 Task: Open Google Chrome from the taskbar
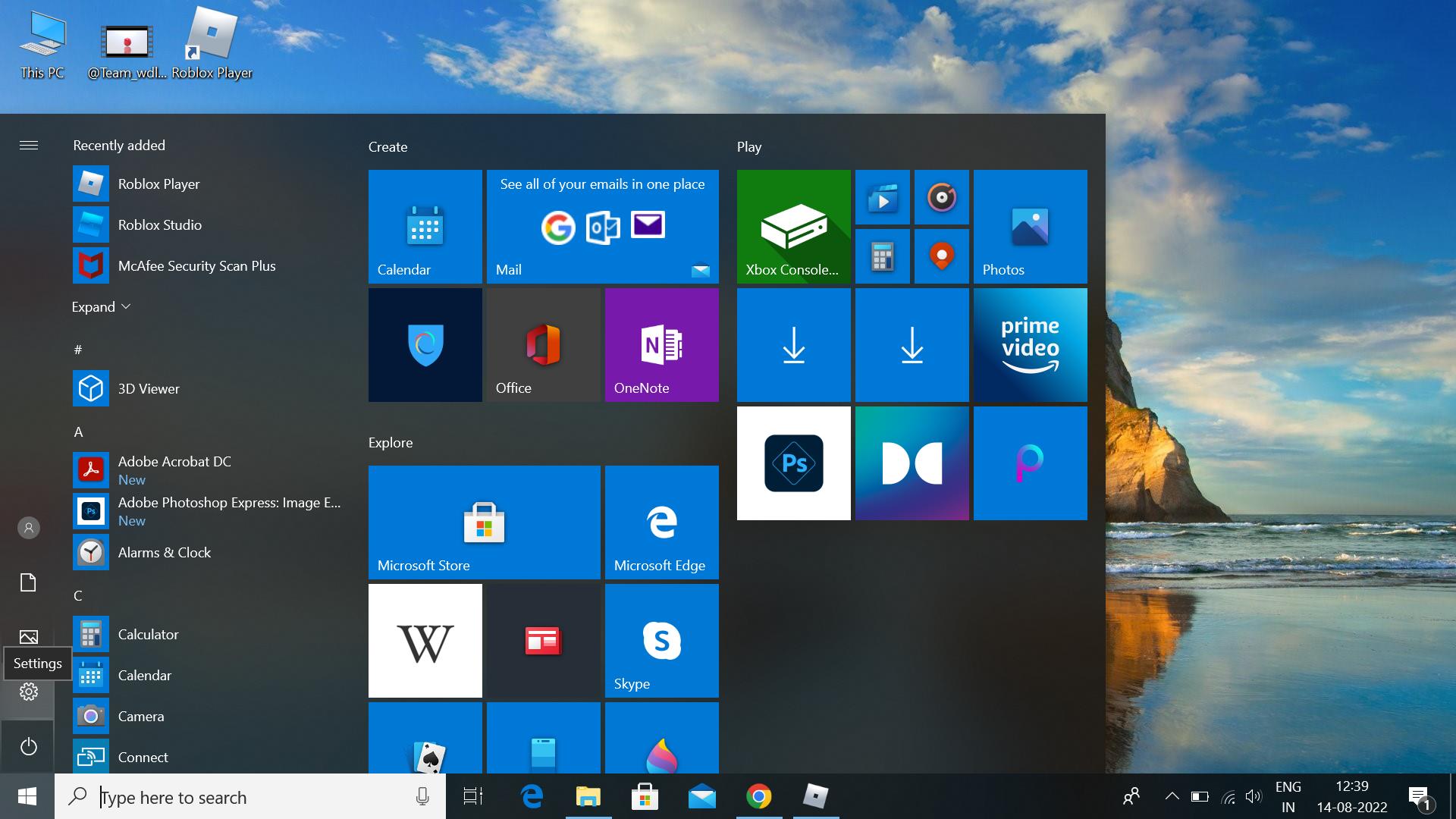click(758, 796)
